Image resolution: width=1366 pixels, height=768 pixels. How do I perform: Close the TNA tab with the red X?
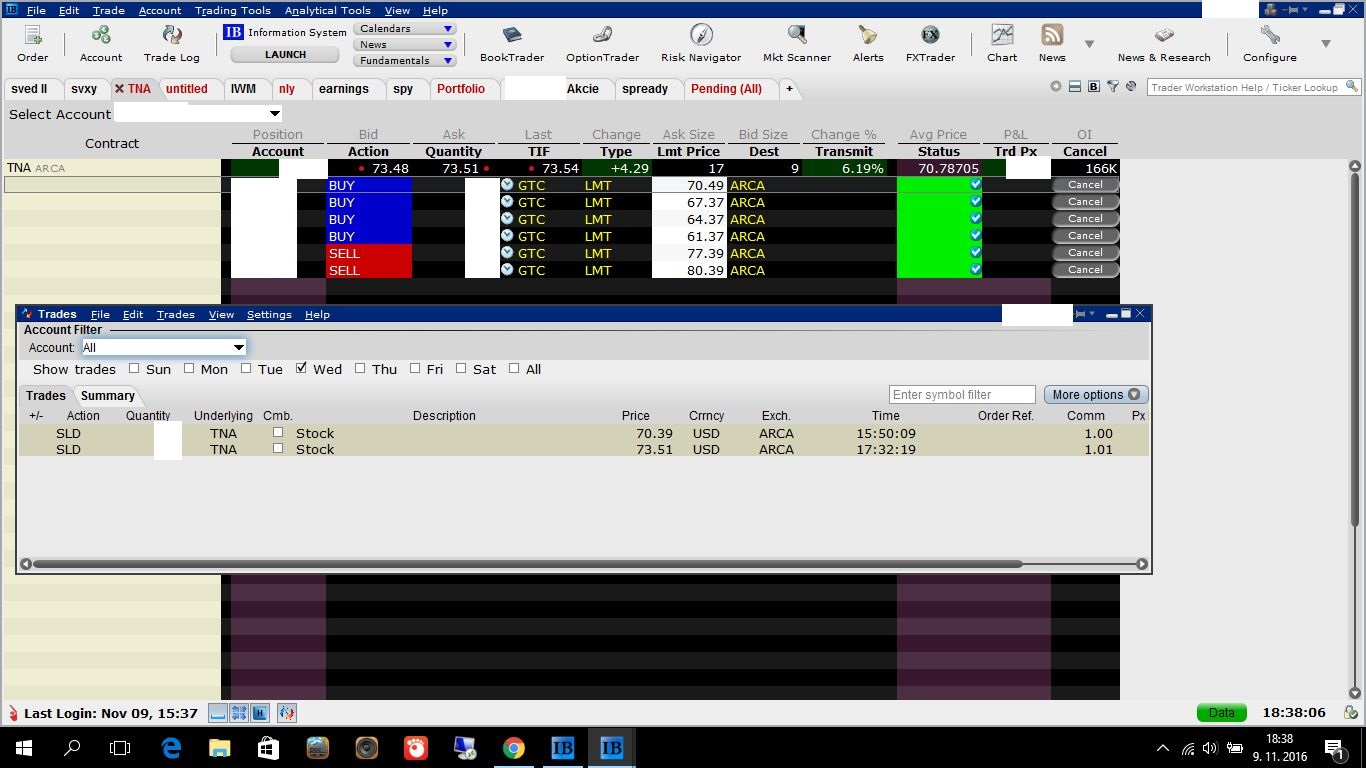point(119,89)
